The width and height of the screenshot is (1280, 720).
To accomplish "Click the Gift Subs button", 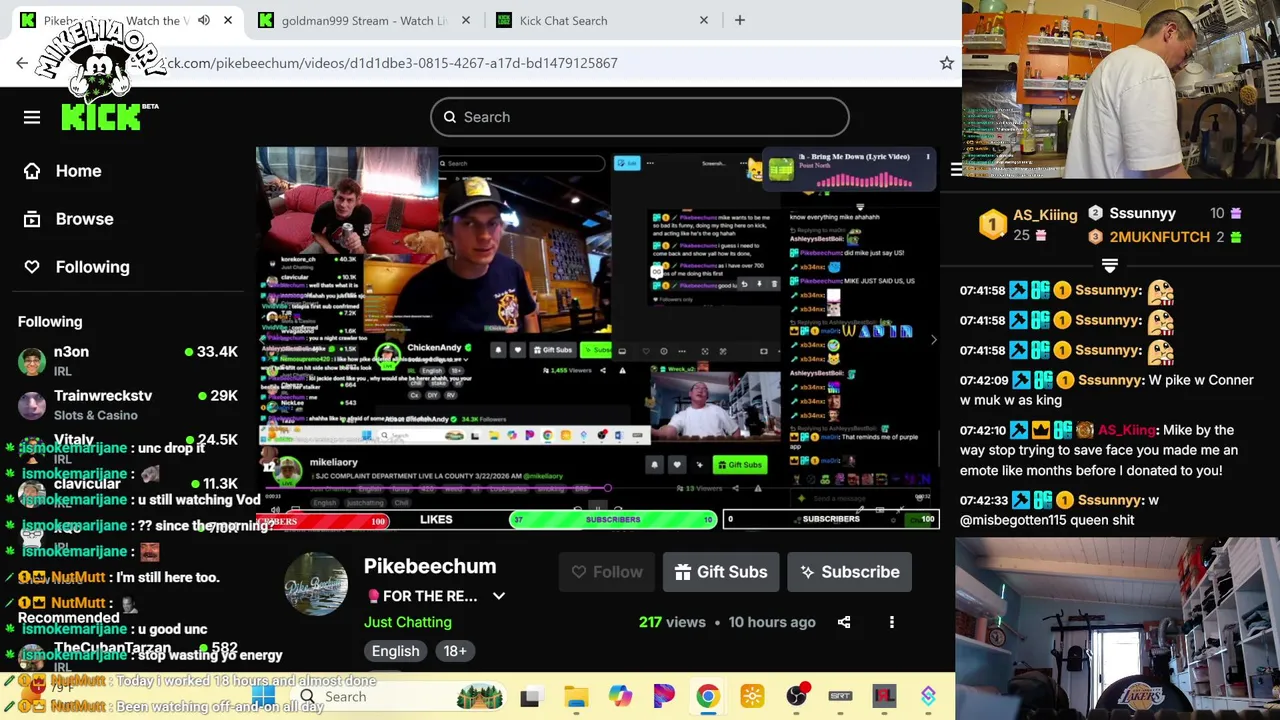I will point(720,572).
